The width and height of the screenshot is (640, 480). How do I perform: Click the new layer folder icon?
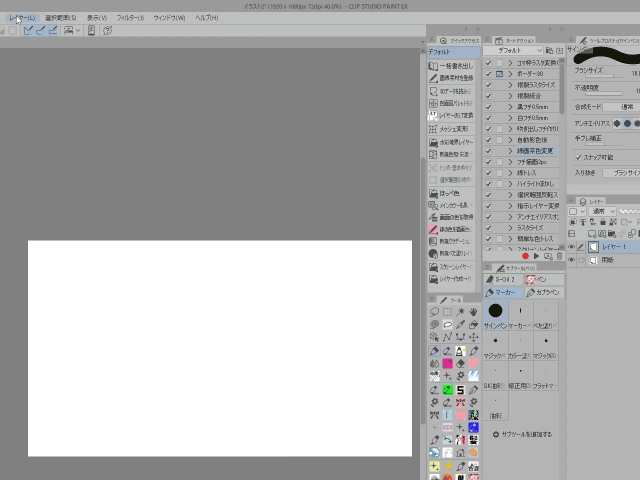pyautogui.click(x=611, y=234)
